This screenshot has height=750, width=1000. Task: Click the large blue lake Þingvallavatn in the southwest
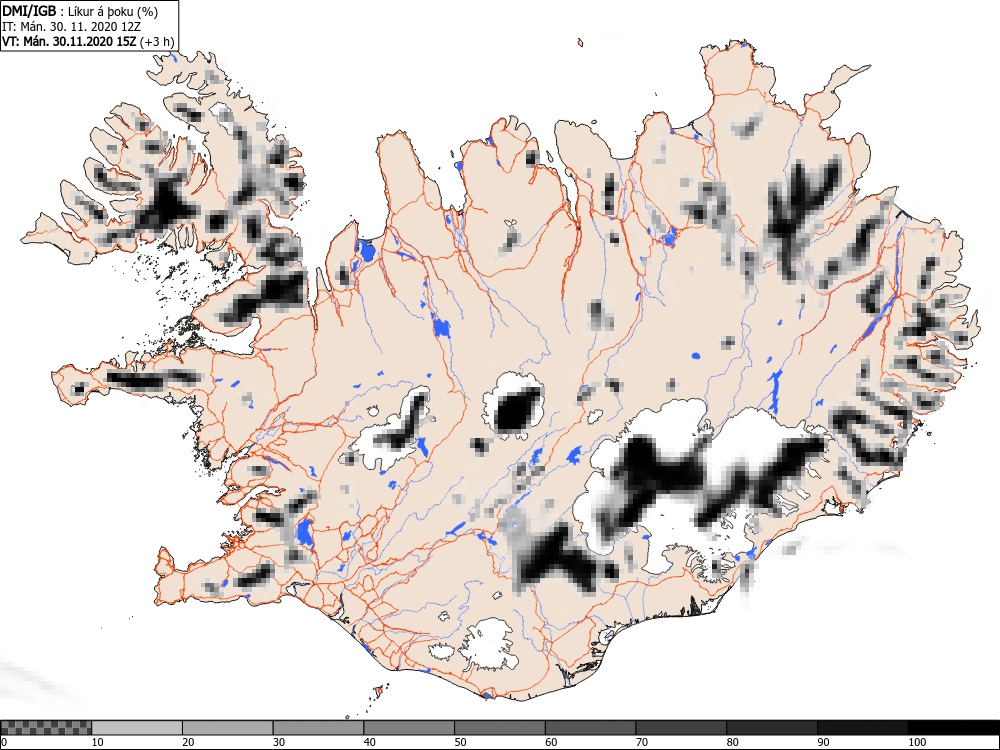point(304,532)
